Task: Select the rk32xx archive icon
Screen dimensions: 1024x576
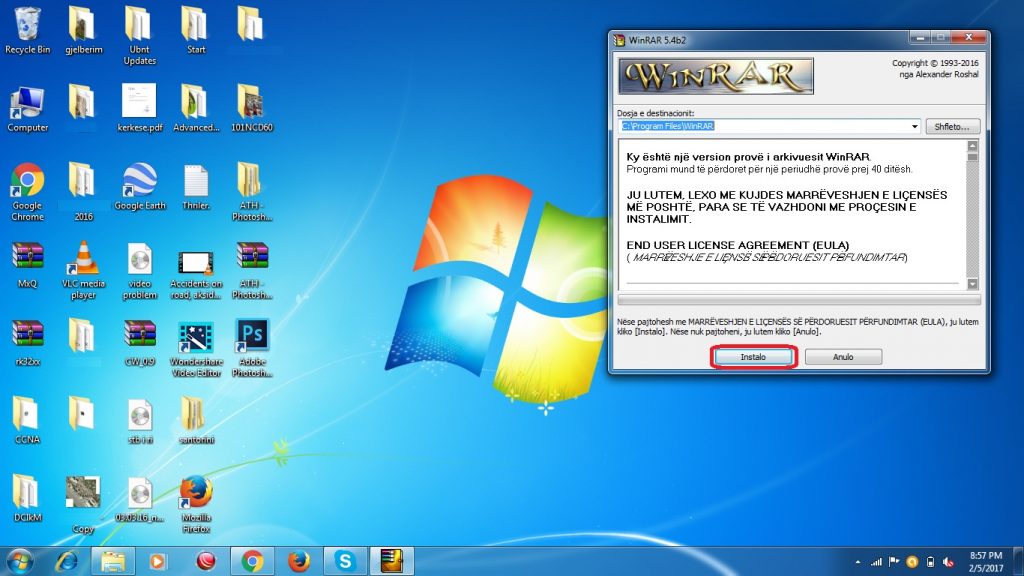Action: click(27, 342)
